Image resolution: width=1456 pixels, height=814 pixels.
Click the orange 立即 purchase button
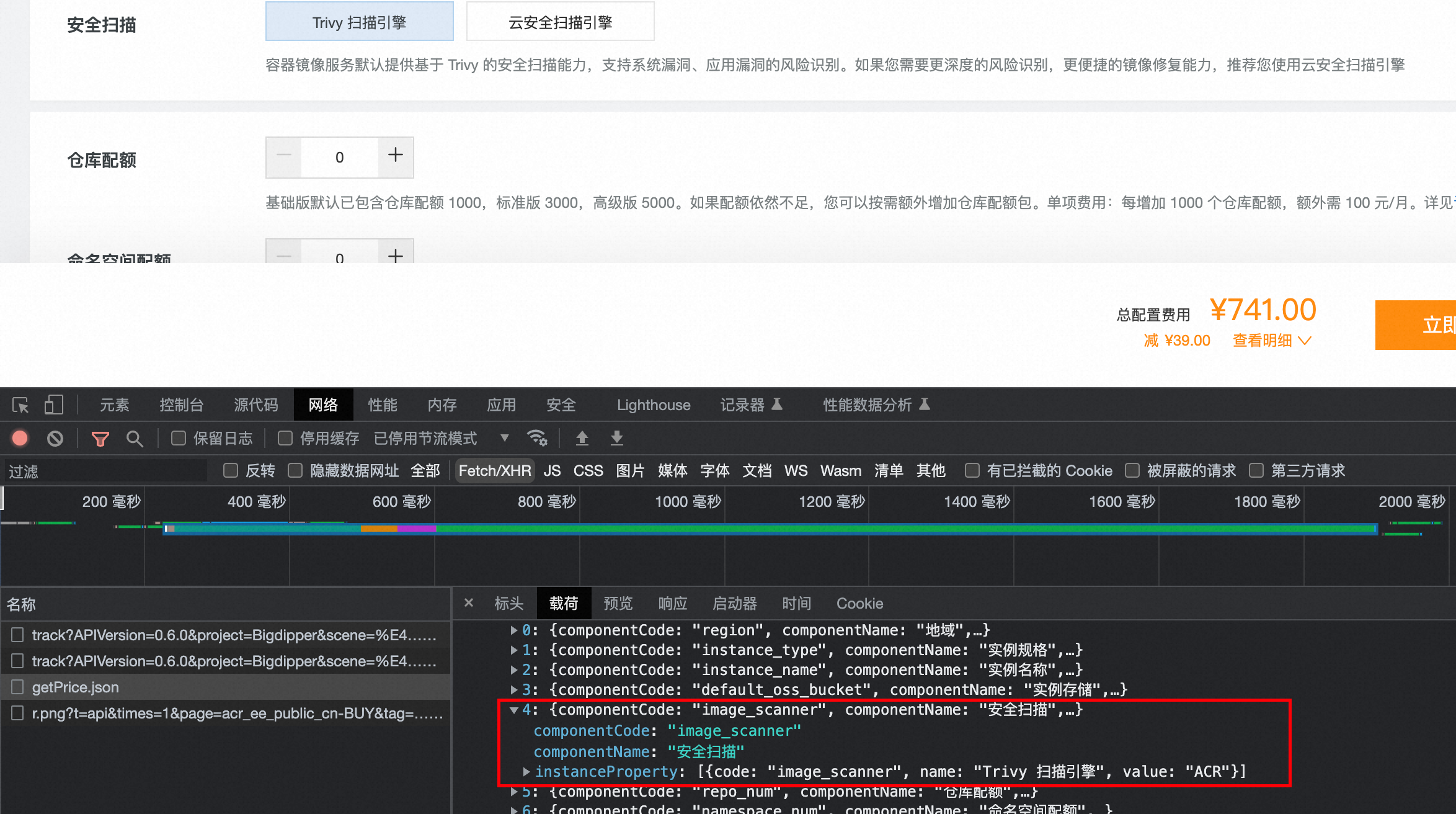pos(1416,325)
